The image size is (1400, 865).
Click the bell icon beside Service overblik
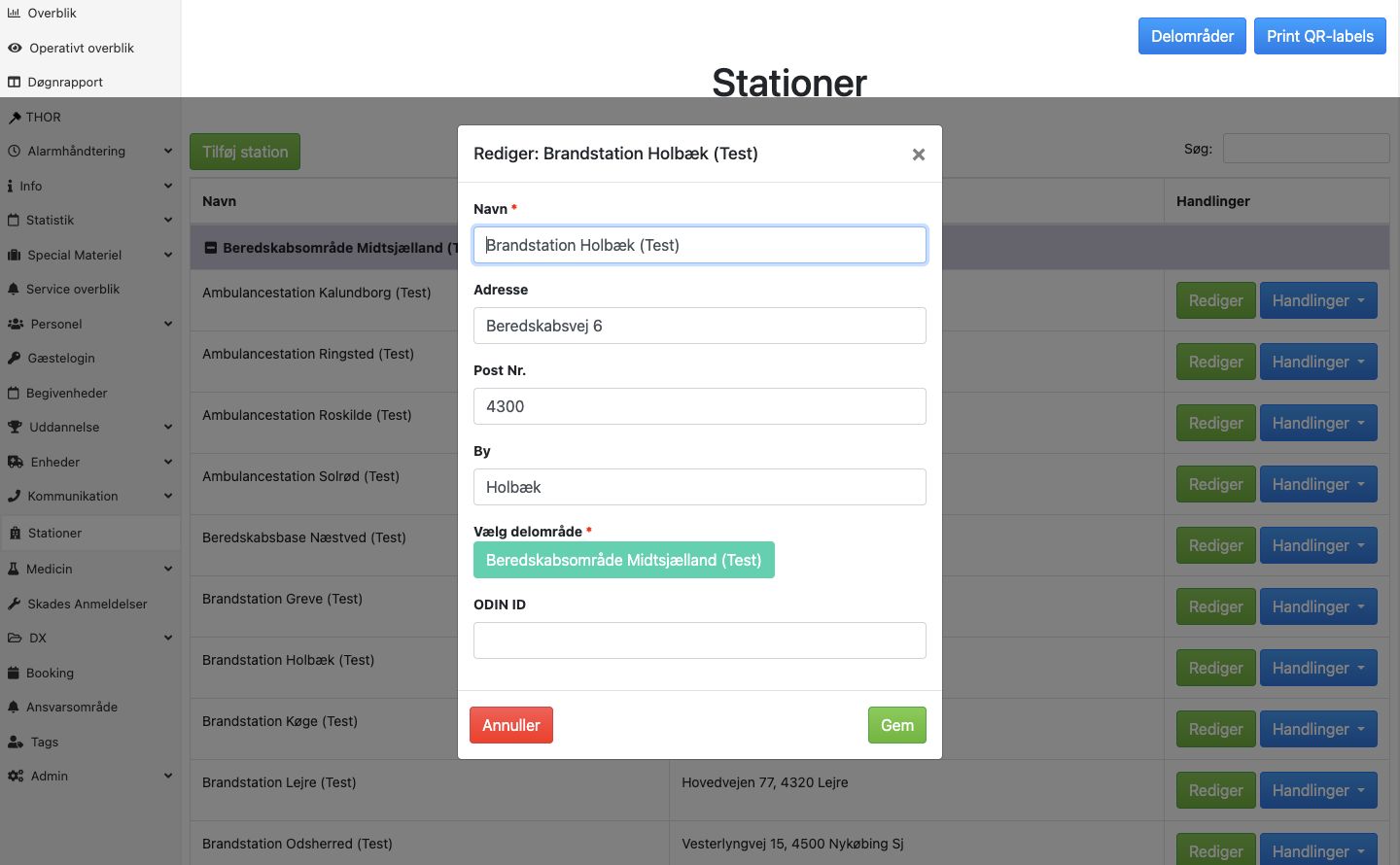[14, 290]
